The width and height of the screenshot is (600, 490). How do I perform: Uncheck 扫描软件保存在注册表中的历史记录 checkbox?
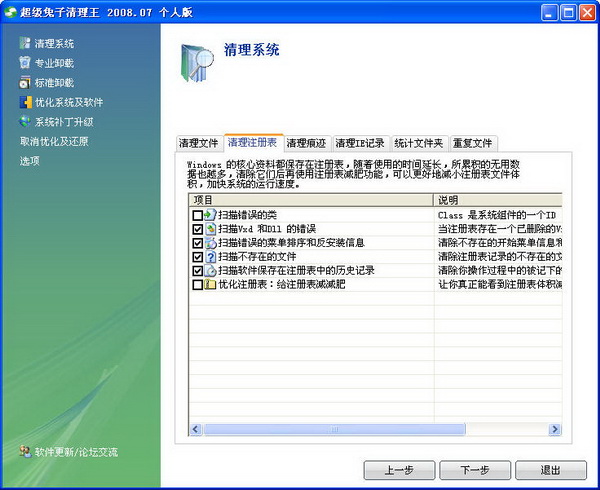click(x=197, y=271)
